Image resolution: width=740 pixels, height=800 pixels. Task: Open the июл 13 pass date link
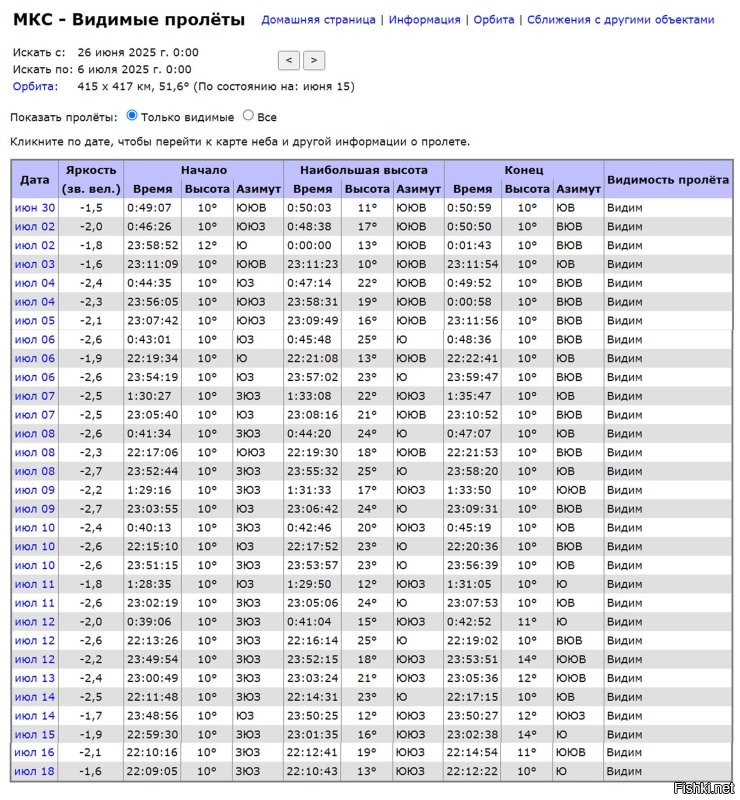coord(35,679)
